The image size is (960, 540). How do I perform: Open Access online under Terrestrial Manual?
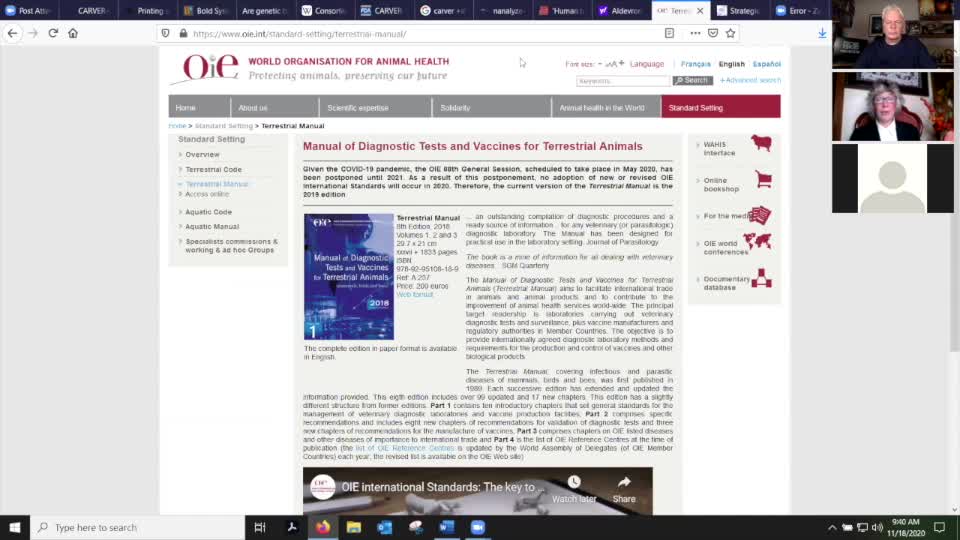coord(207,194)
